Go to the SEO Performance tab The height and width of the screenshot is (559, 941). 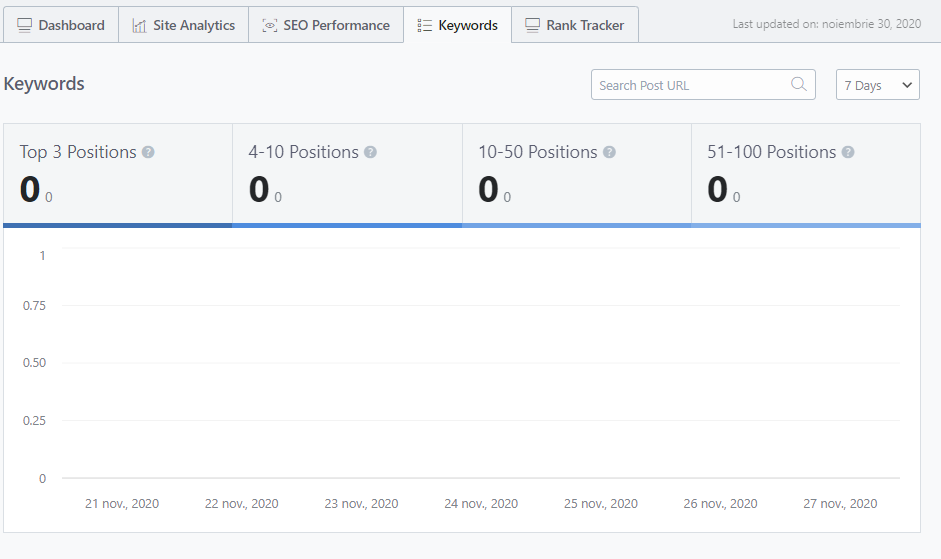tap(326, 25)
